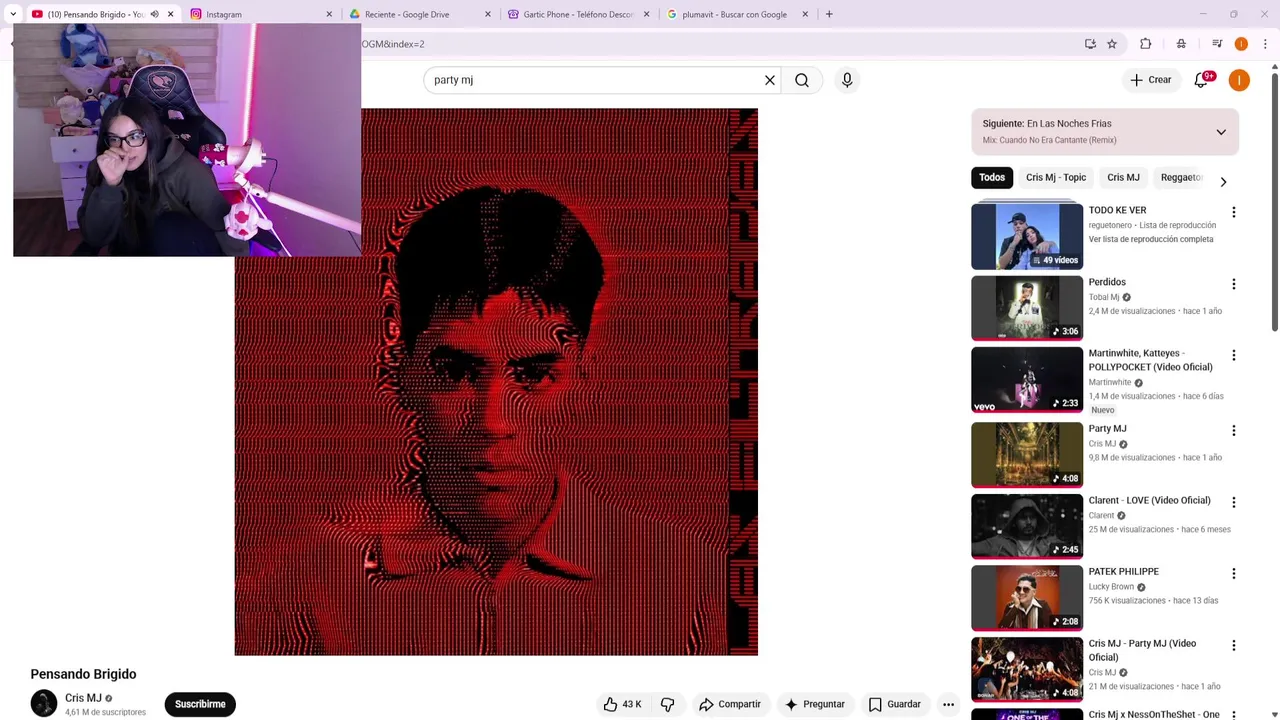This screenshot has height=720, width=1280.
Task: Select the Cris Mj - Topic chip
Action: 1056,177
